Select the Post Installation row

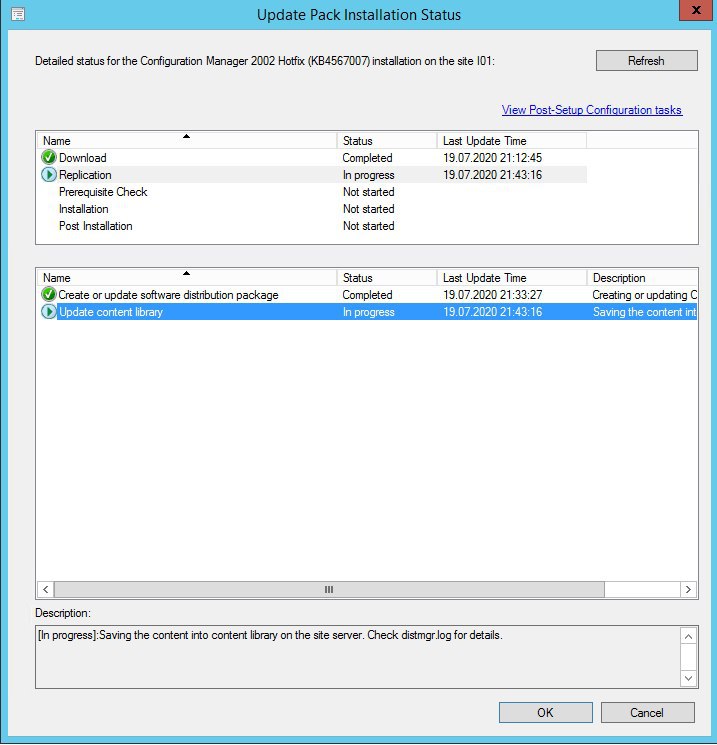tap(314, 226)
